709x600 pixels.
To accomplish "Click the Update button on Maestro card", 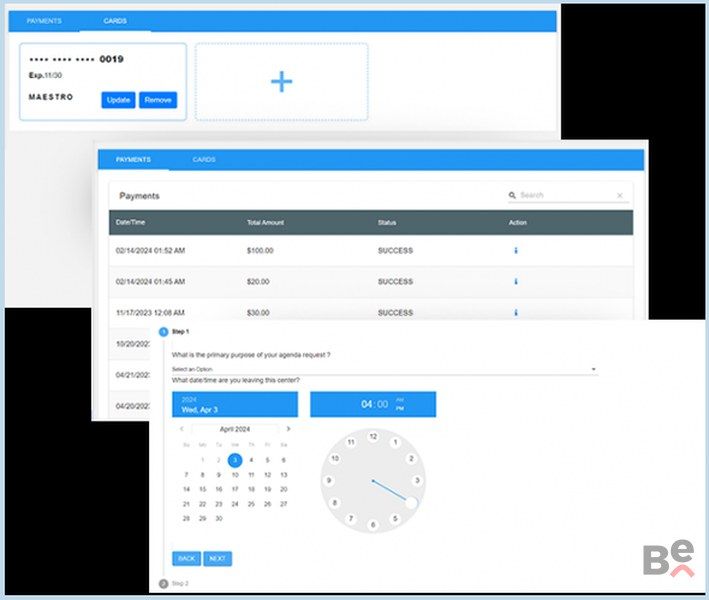I will (x=118, y=100).
